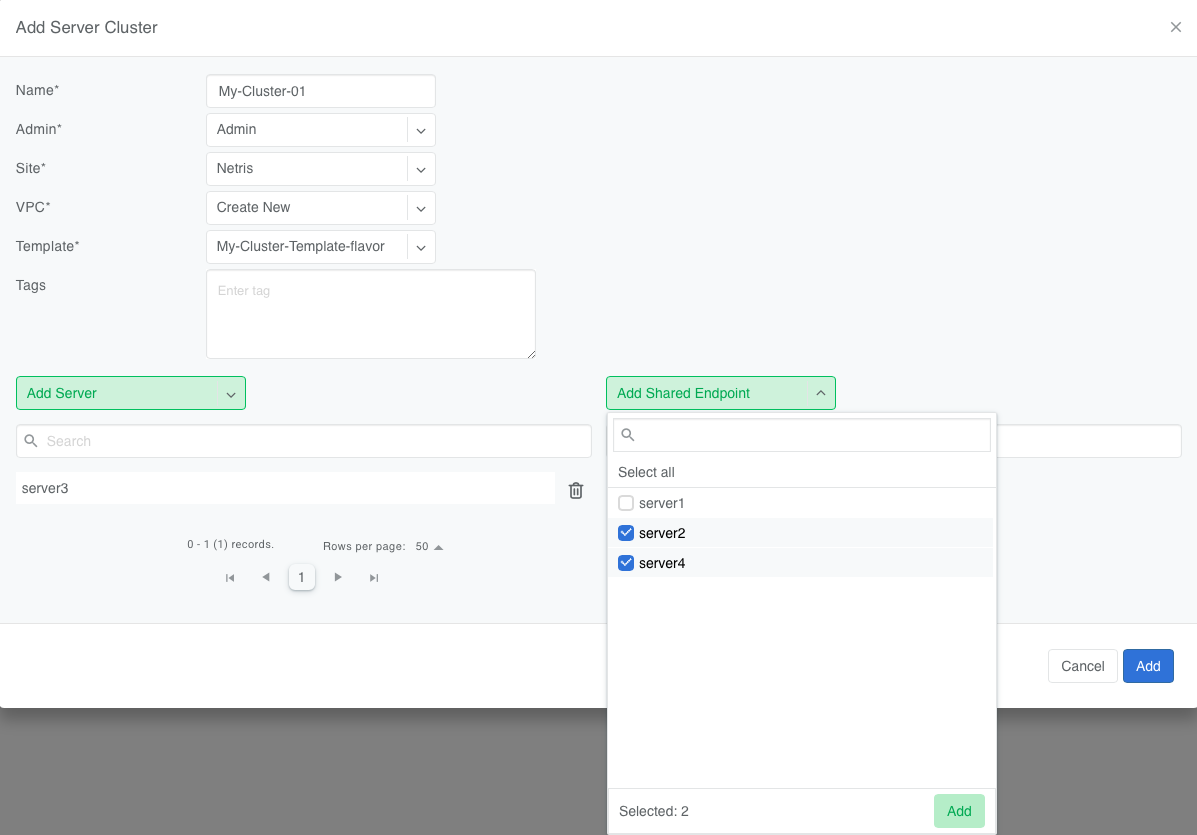Close the Add Server Cluster dialog
This screenshot has height=835, width=1197.
1176,27
